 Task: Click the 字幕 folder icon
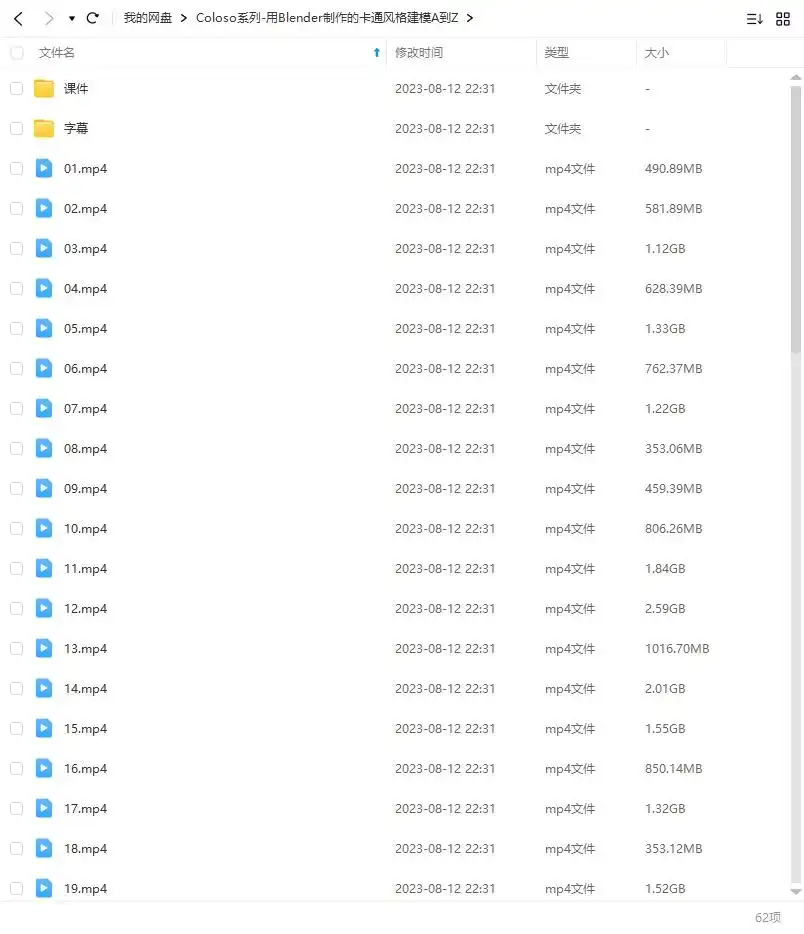44,129
